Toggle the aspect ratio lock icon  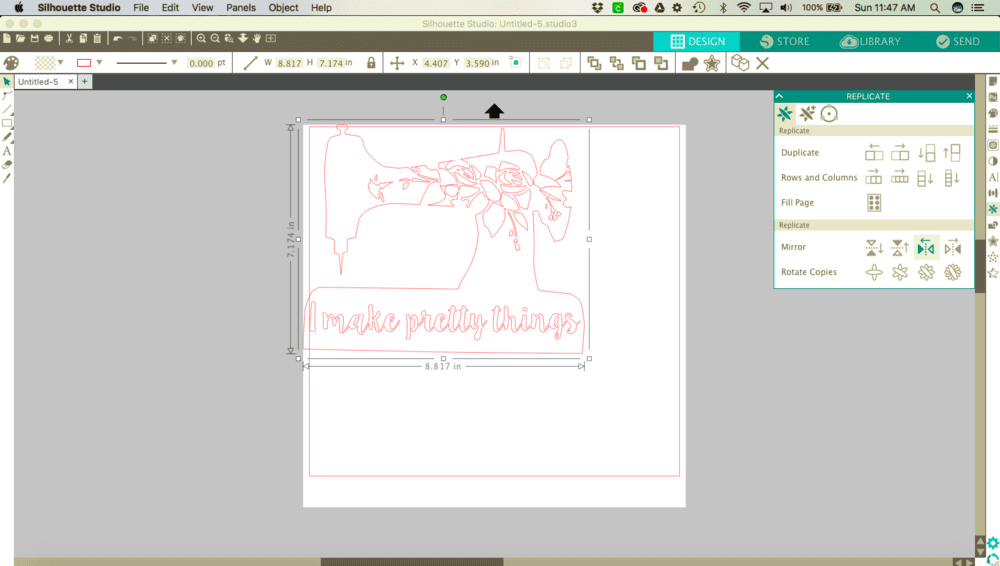[371, 63]
